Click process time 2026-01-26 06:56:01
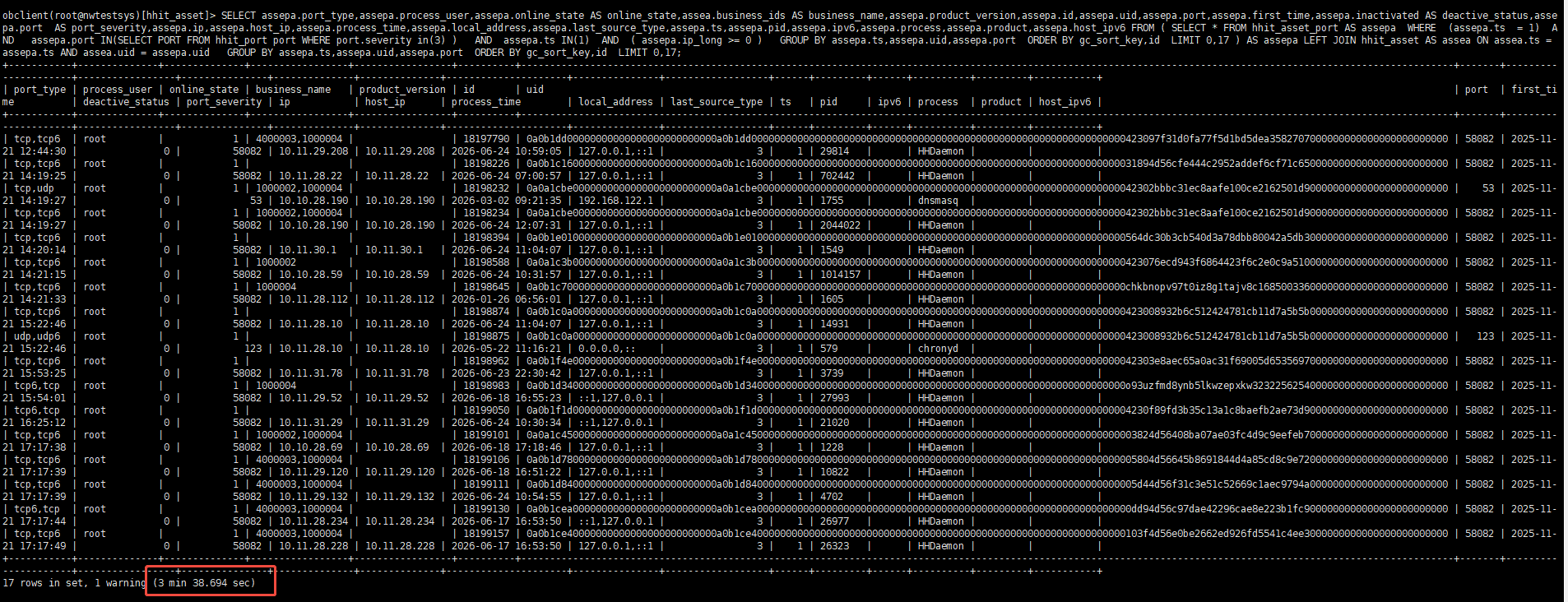This screenshot has height=602, width=1568. click(x=507, y=299)
